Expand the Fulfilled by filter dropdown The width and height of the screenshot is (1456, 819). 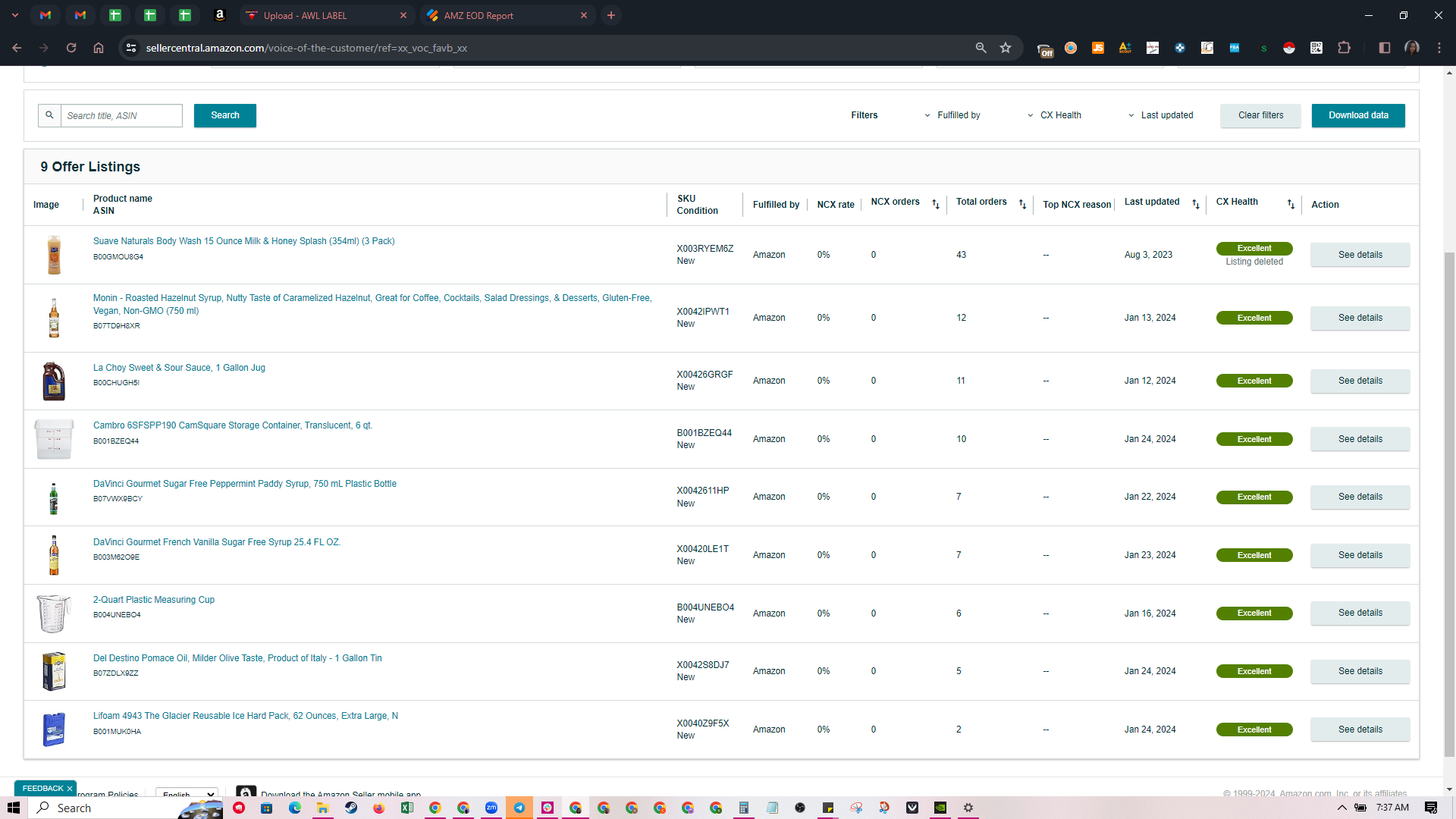952,115
